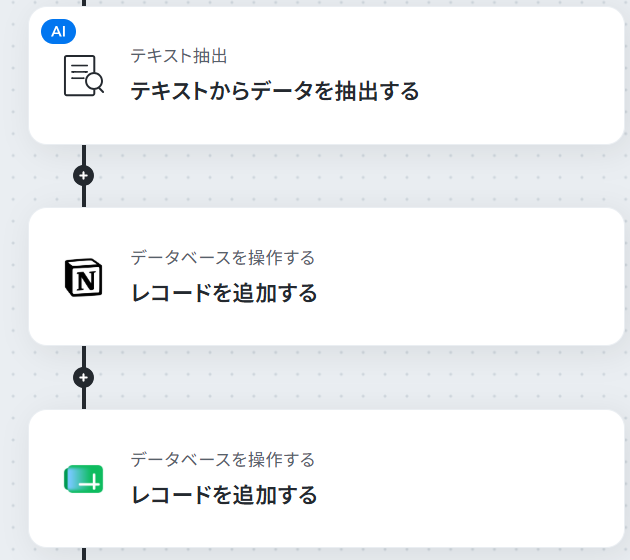
Task: Add a step below the text extraction card
Action: click(84, 176)
